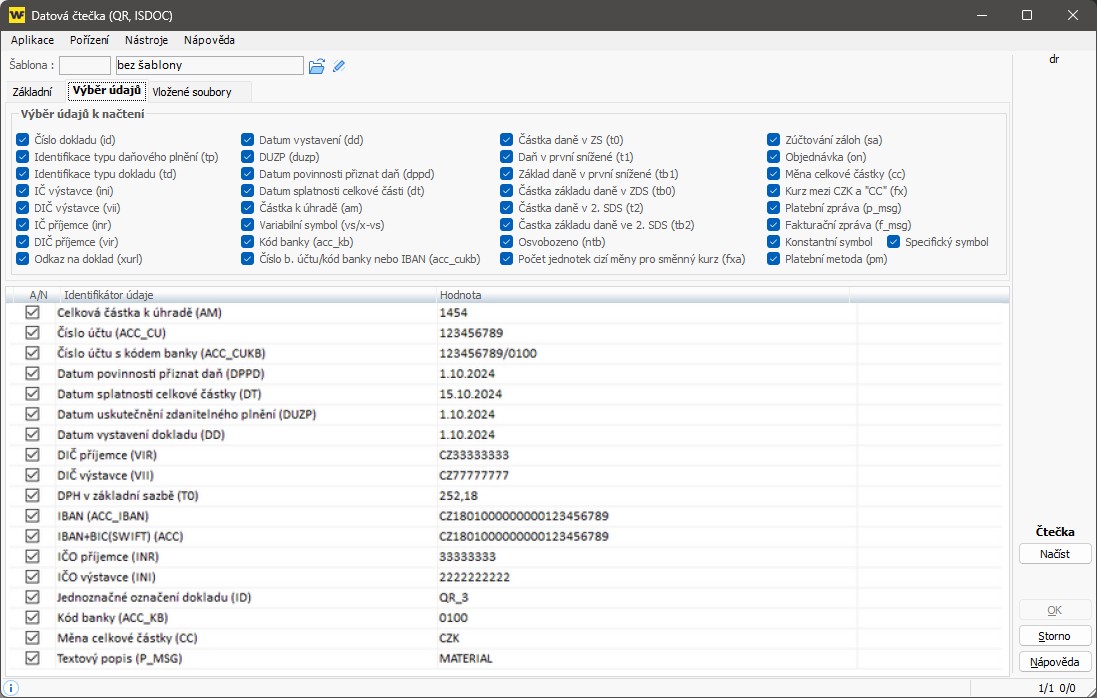The width and height of the screenshot is (1097, 698).
Task: Switch to the Základní tab
Action: [32, 92]
